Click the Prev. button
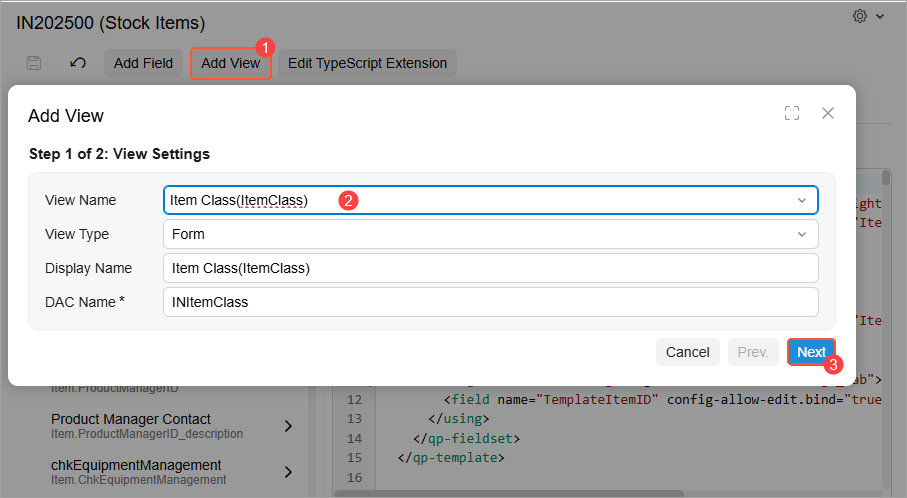This screenshot has height=498, width=907. pos(752,352)
